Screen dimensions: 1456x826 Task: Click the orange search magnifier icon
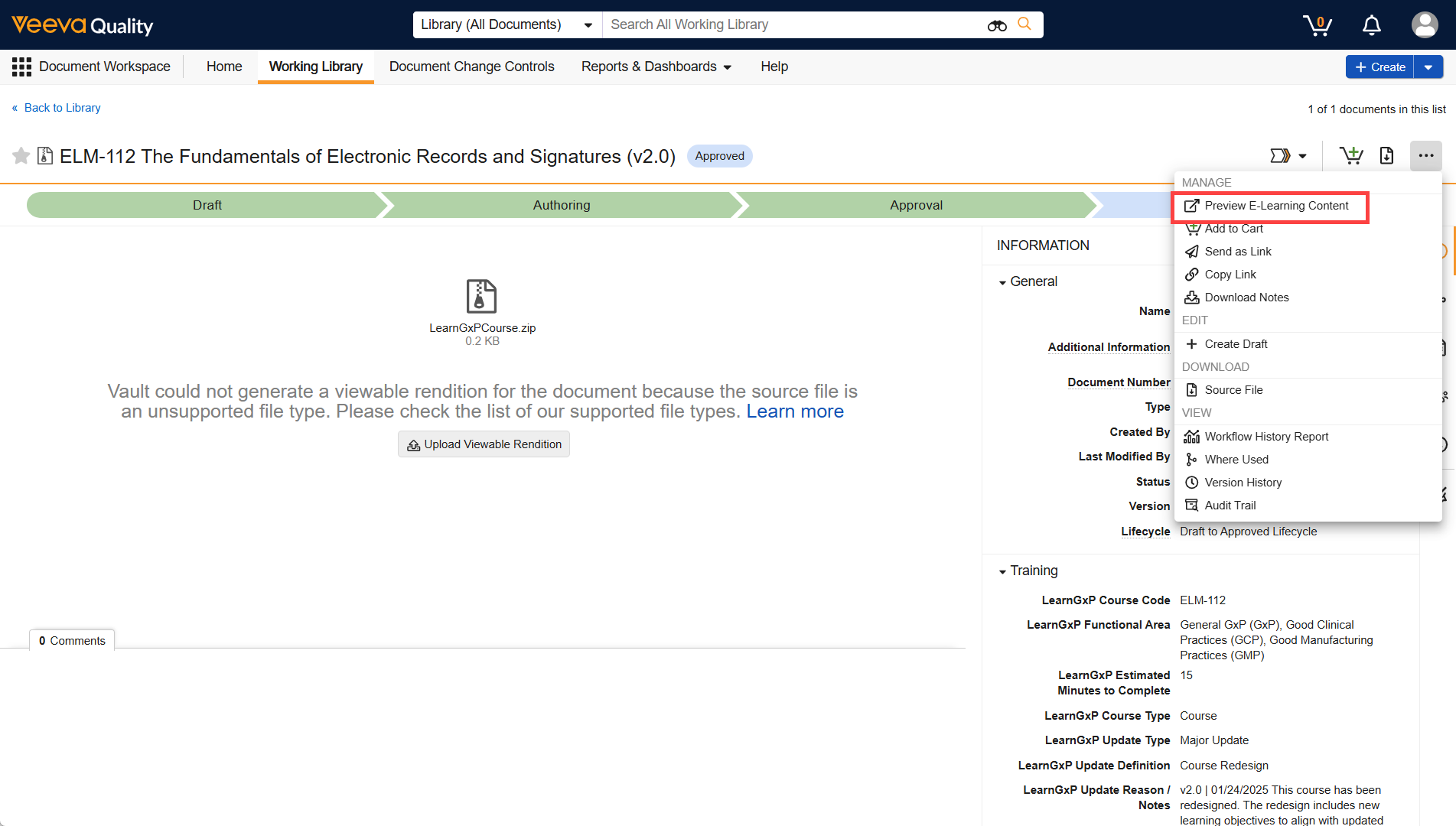click(1024, 24)
